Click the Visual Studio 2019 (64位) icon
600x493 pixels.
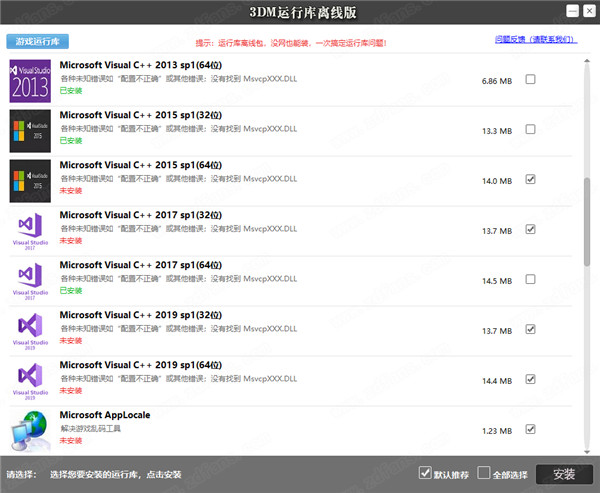coord(30,379)
